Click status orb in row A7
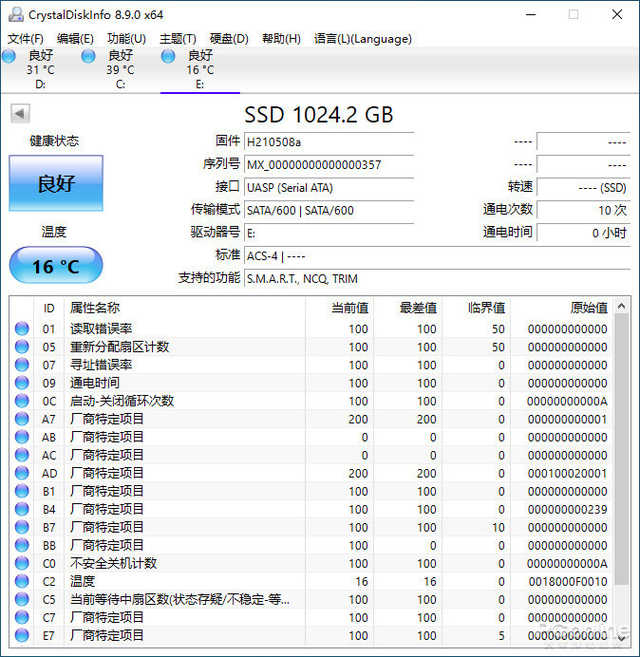The image size is (640, 657). [22, 419]
